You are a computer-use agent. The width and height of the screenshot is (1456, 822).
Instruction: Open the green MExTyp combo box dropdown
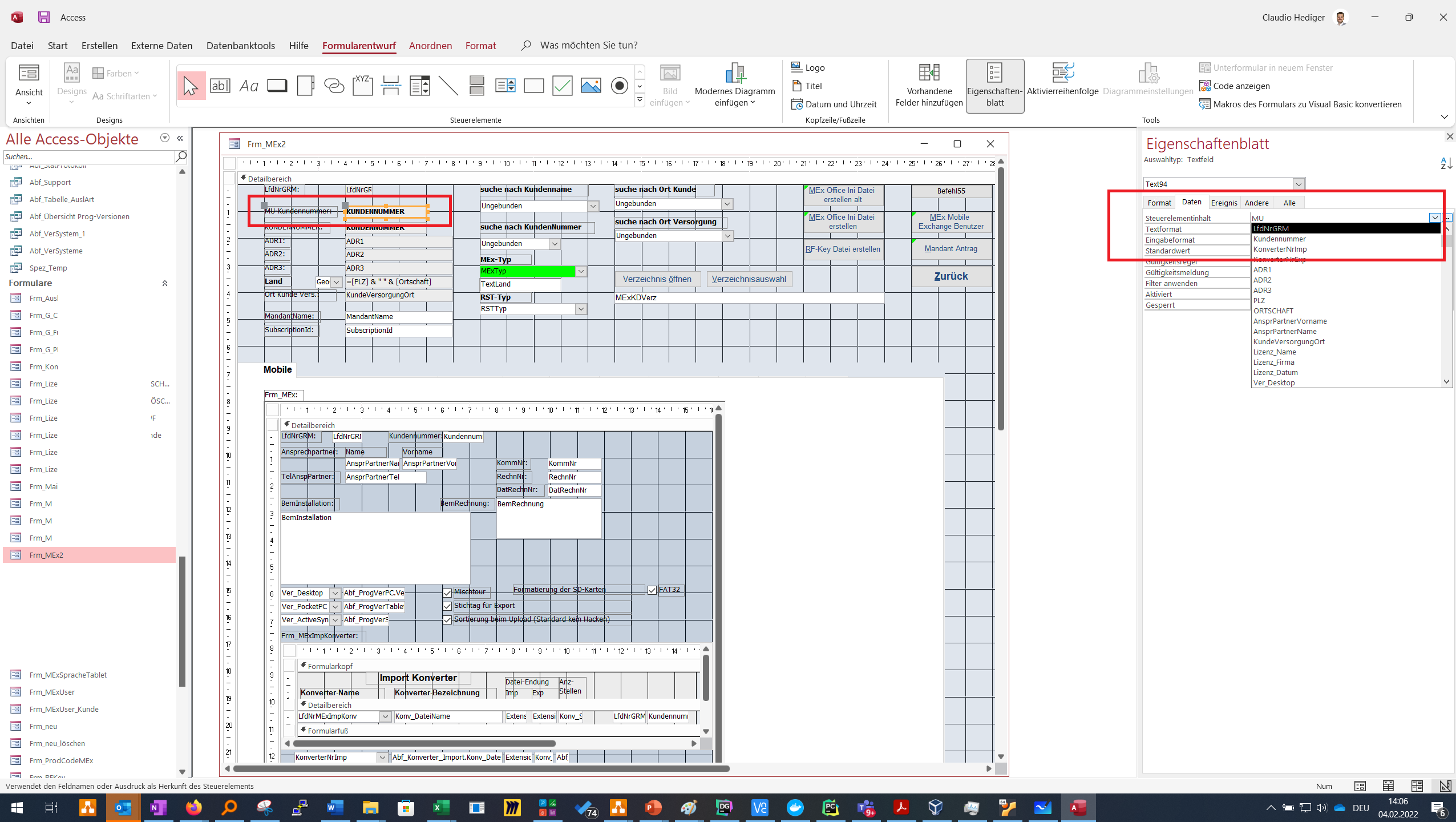tap(581, 271)
